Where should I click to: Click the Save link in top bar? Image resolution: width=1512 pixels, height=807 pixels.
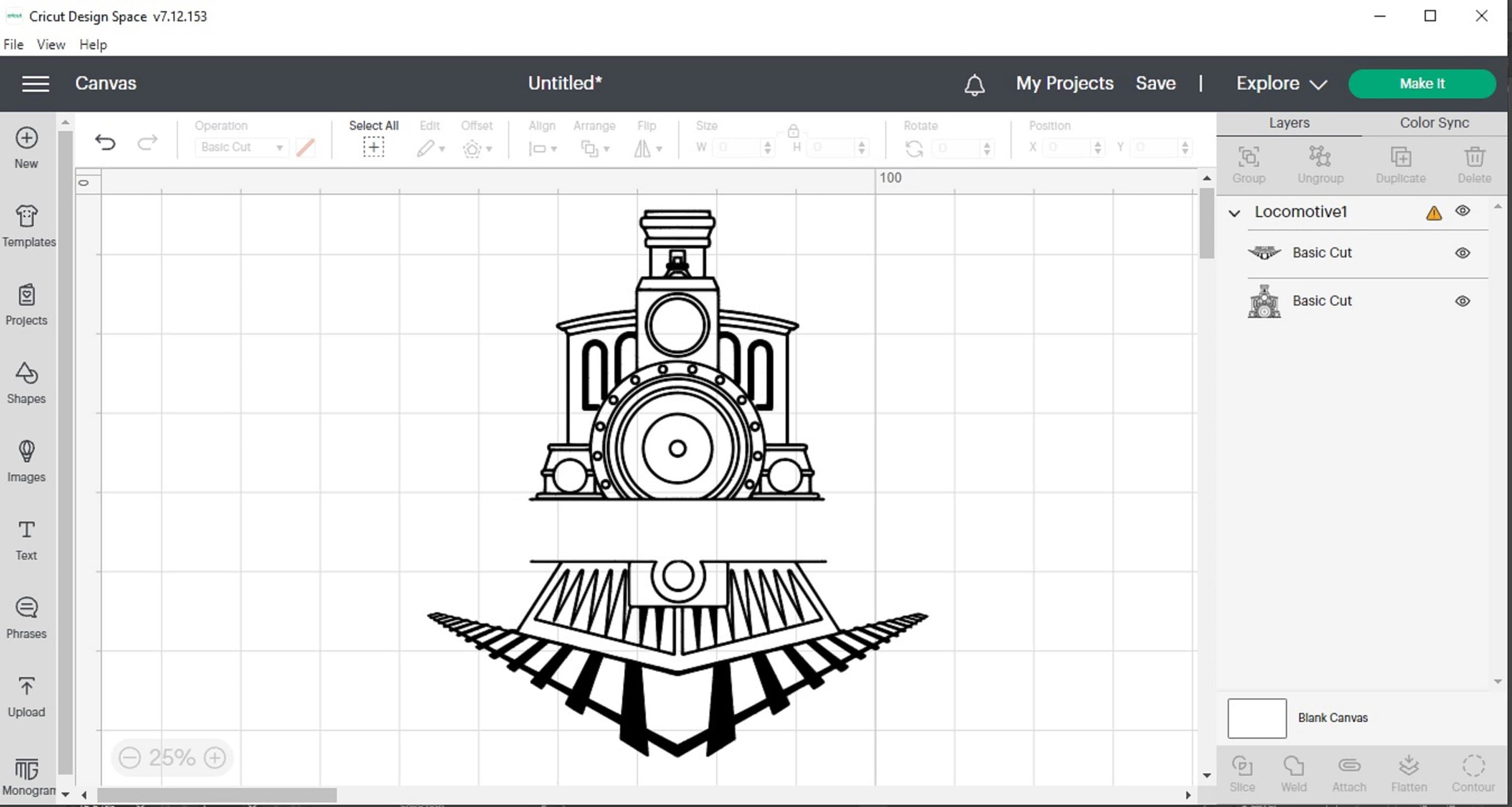(x=1155, y=83)
